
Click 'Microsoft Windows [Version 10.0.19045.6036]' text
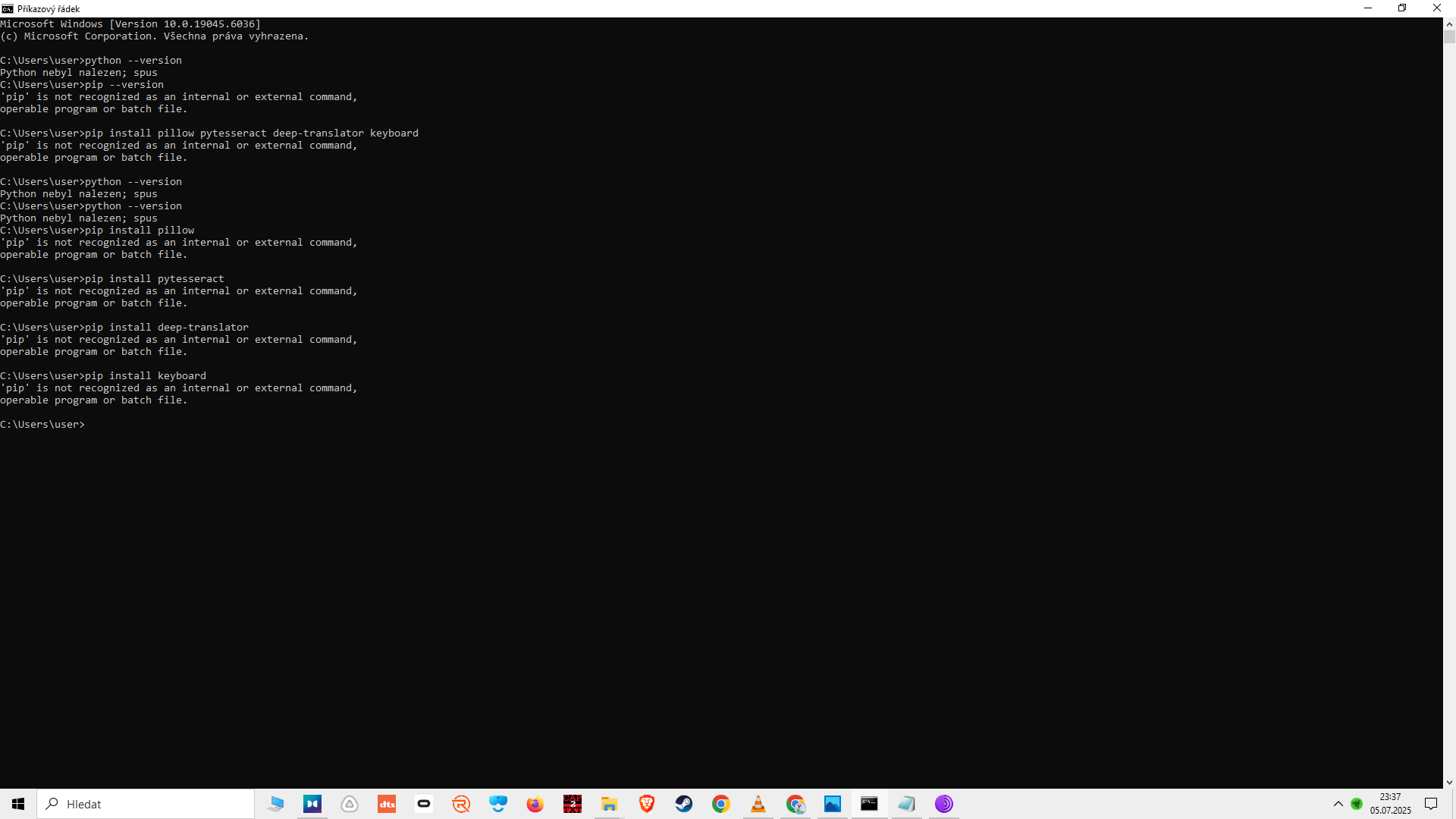click(130, 24)
